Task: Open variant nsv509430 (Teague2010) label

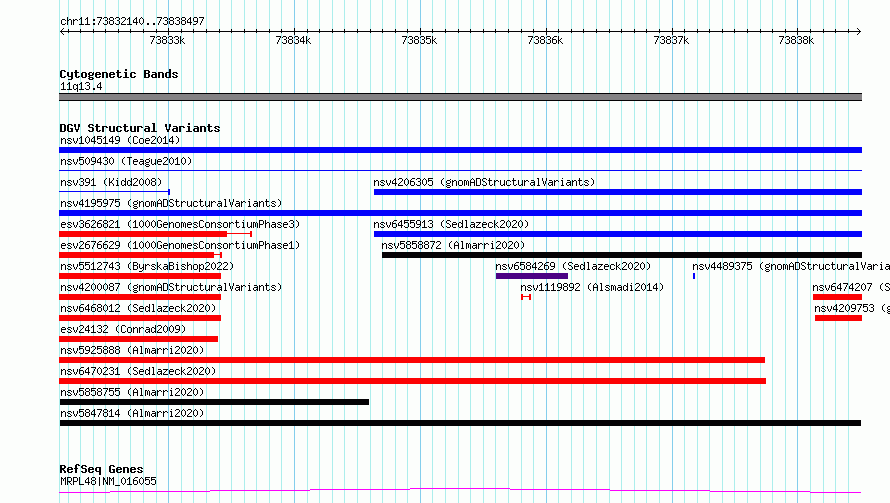Action: tap(126, 161)
